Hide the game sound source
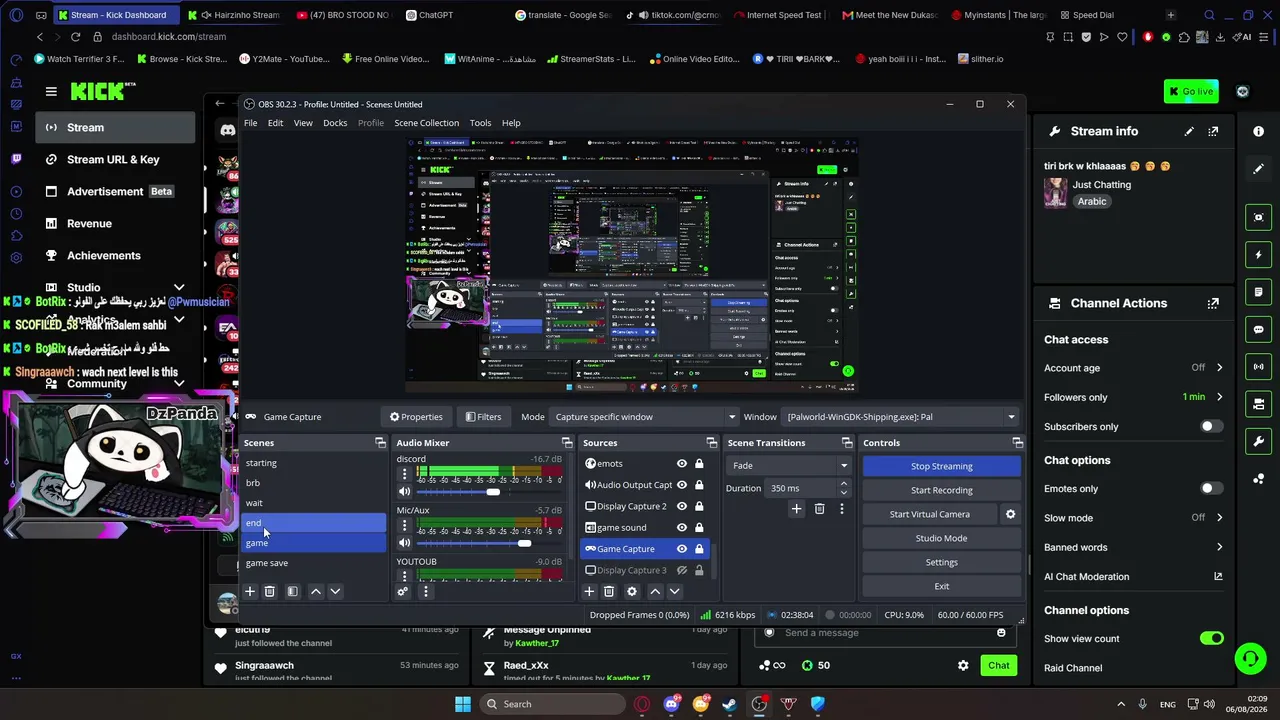The height and width of the screenshot is (720, 1280). (x=682, y=527)
